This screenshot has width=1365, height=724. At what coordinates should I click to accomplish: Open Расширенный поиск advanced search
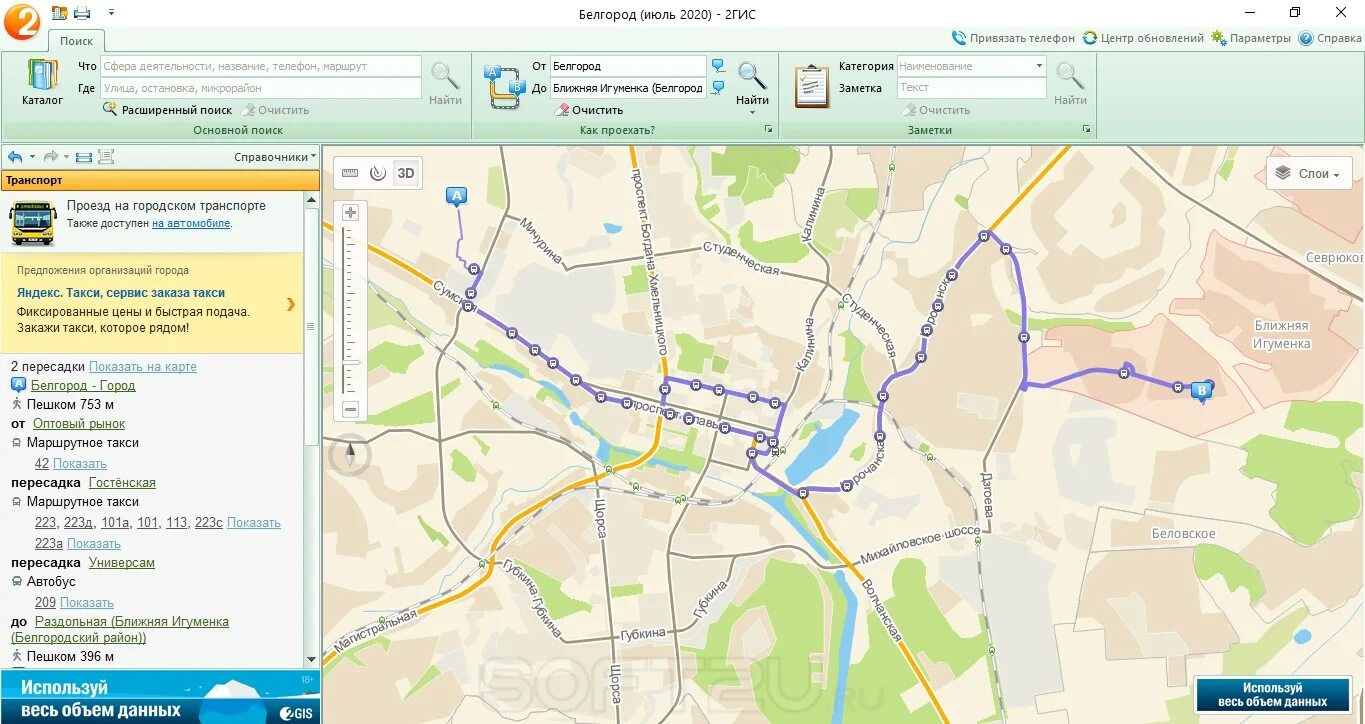click(168, 110)
